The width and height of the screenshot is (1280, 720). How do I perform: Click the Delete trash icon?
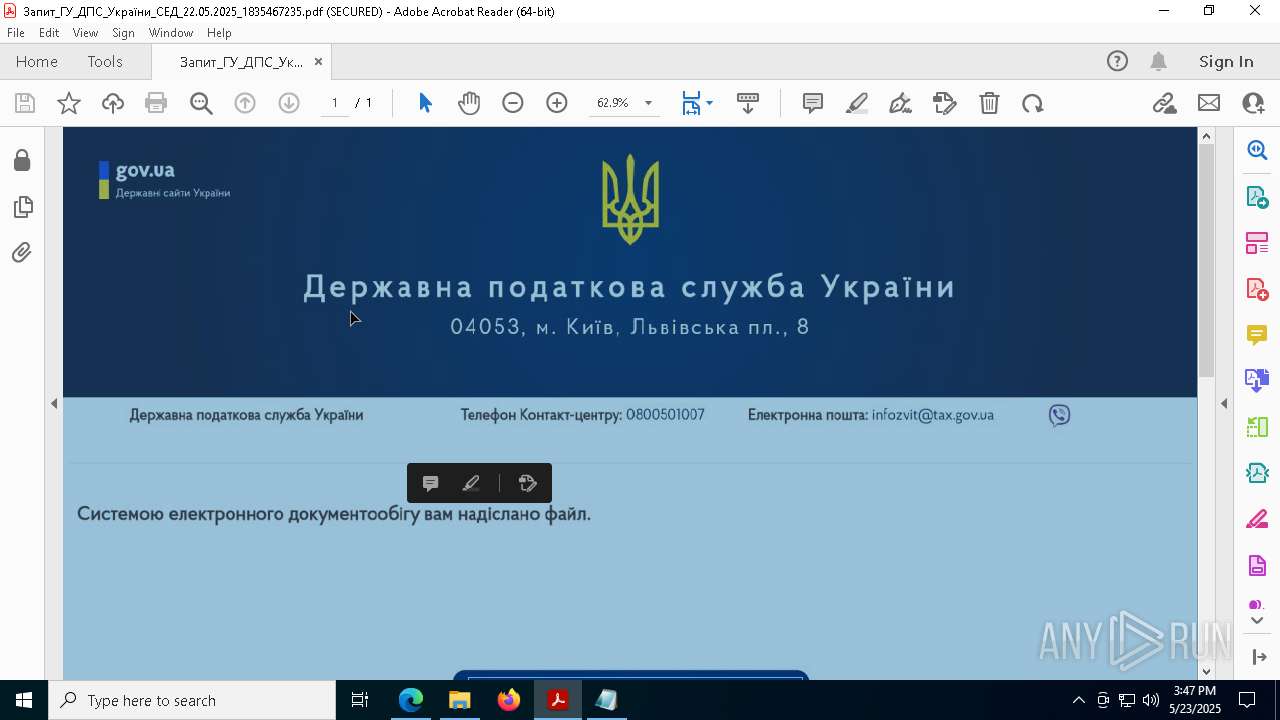[989, 103]
